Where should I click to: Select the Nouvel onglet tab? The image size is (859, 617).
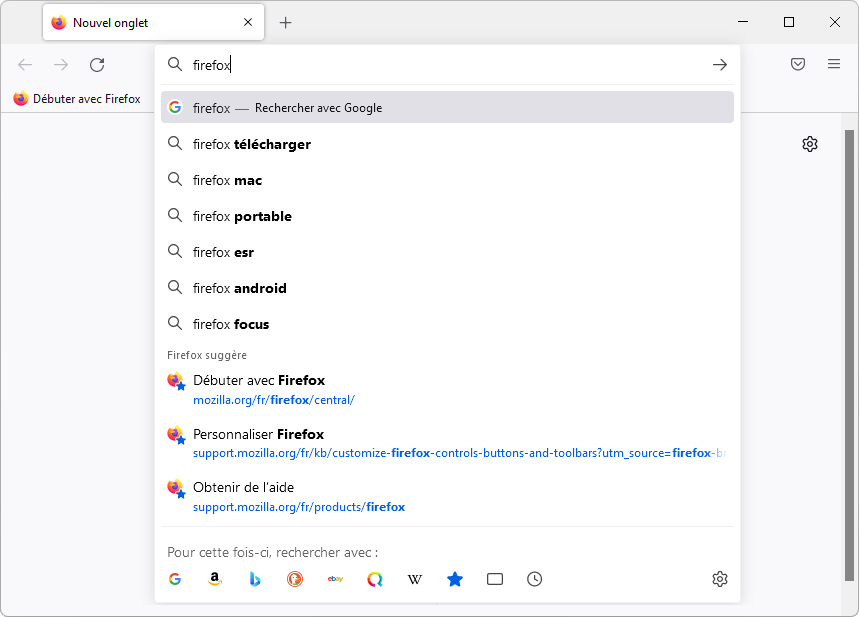point(153,22)
